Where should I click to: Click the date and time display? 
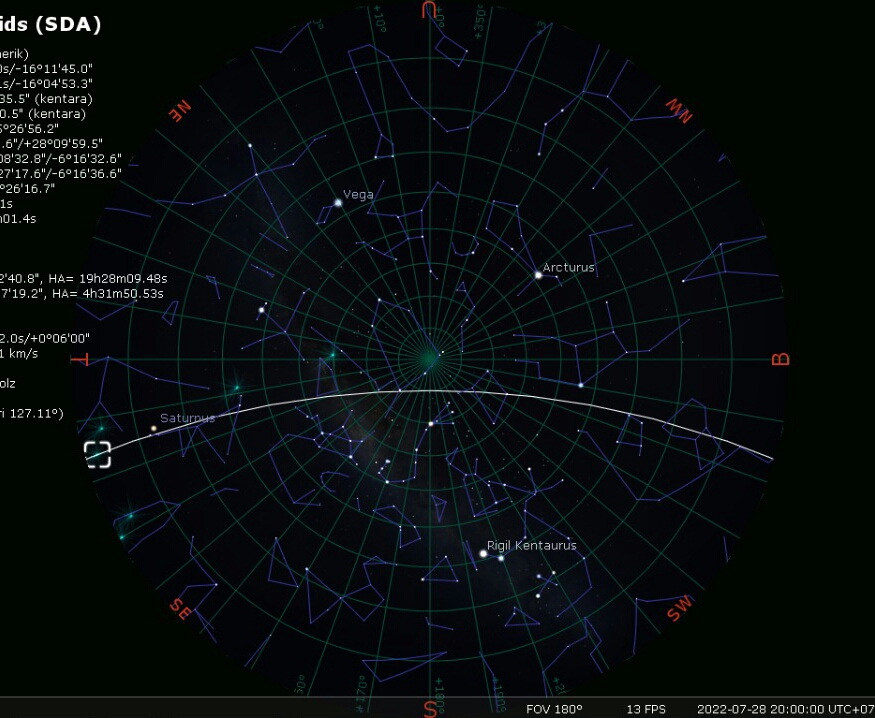point(785,709)
